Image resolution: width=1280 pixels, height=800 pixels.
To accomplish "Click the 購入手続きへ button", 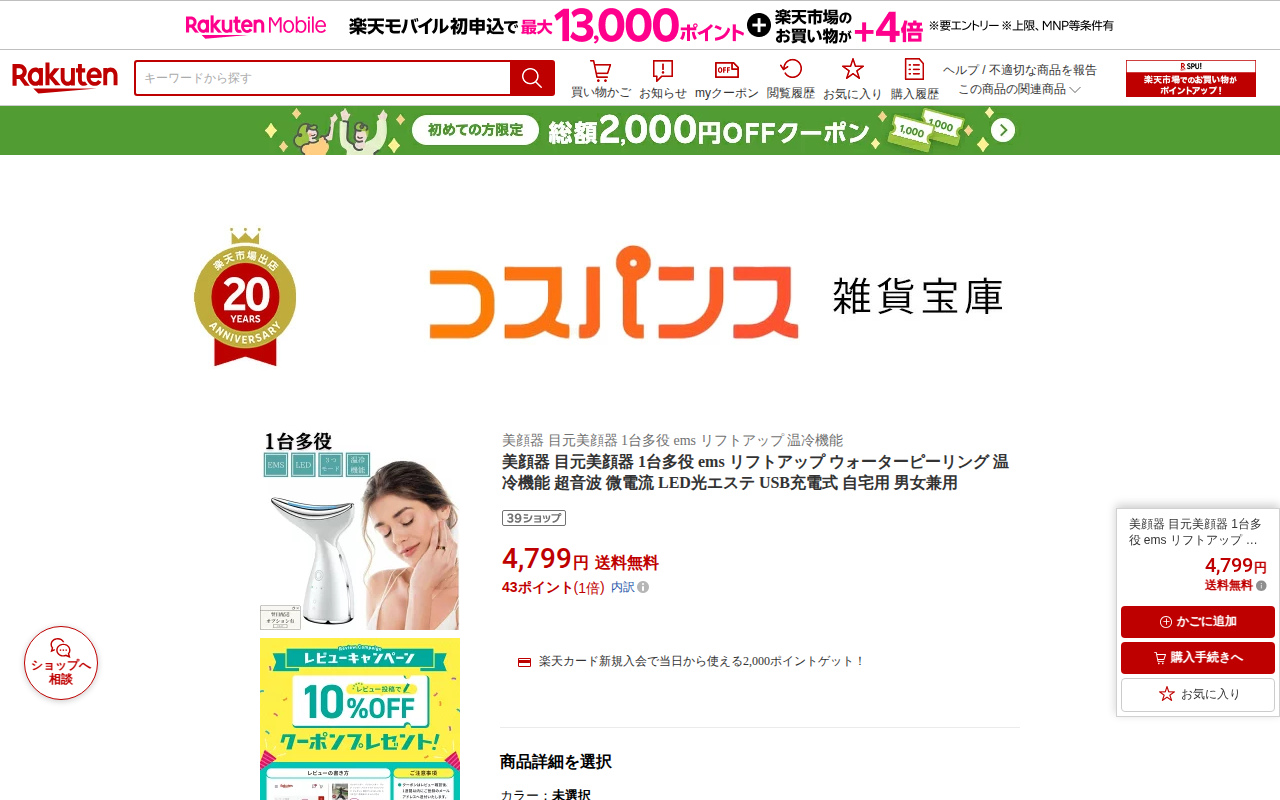I will pyautogui.click(x=1198, y=658).
